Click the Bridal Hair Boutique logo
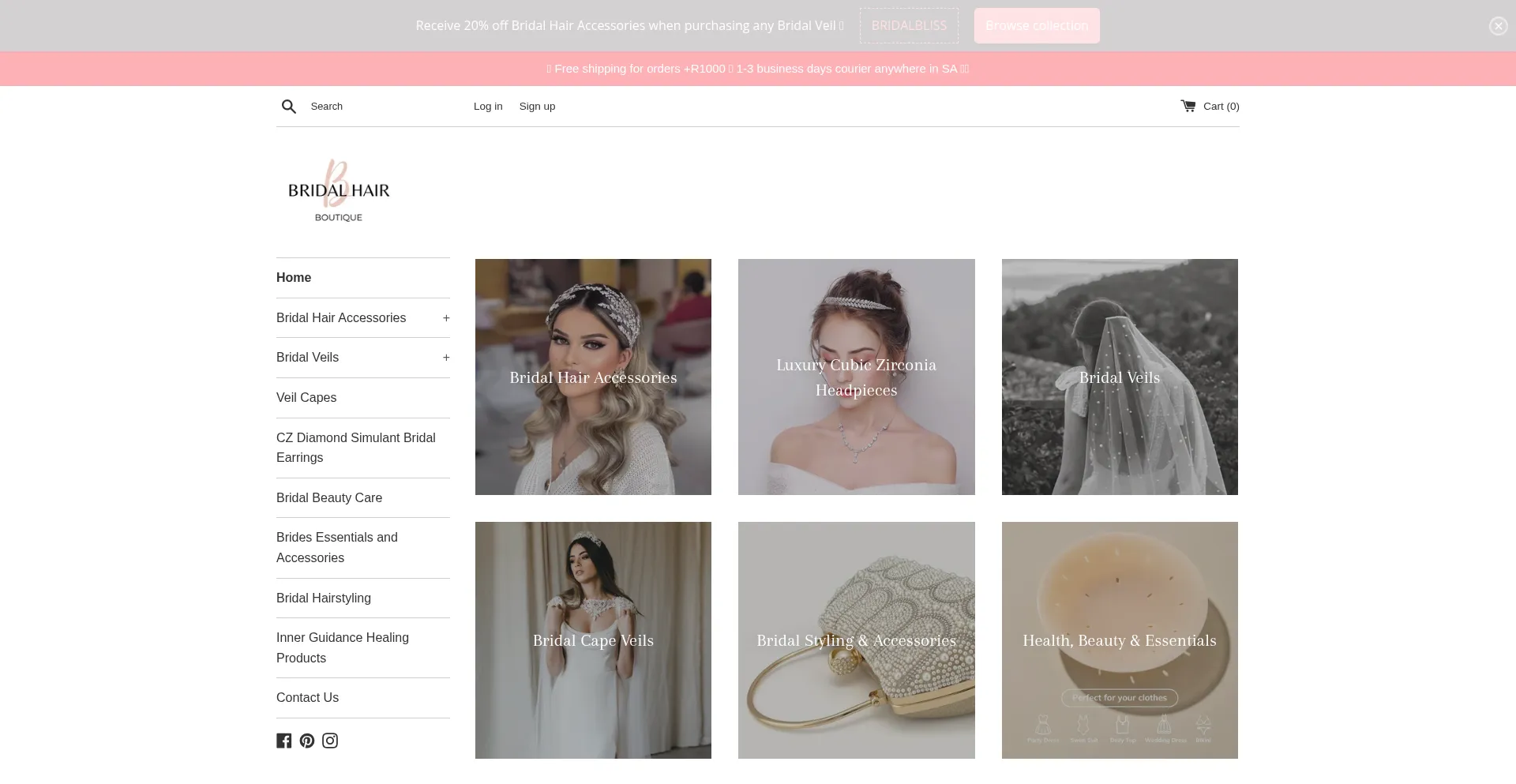Image resolution: width=1516 pixels, height=784 pixels. (339, 191)
